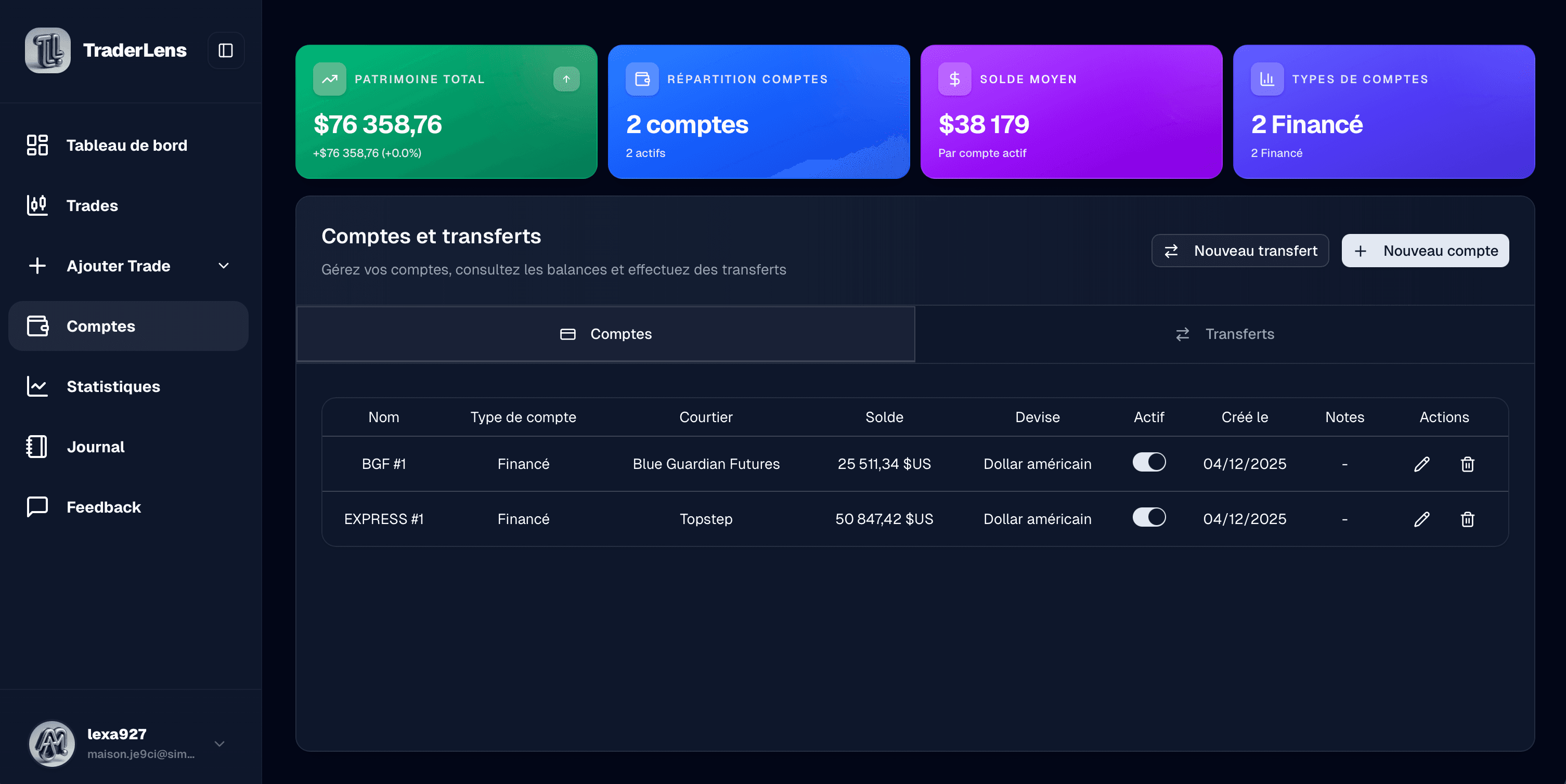The width and height of the screenshot is (1566, 784).
Task: Toggle the BGF #1 account status switch
Action: click(1149, 463)
